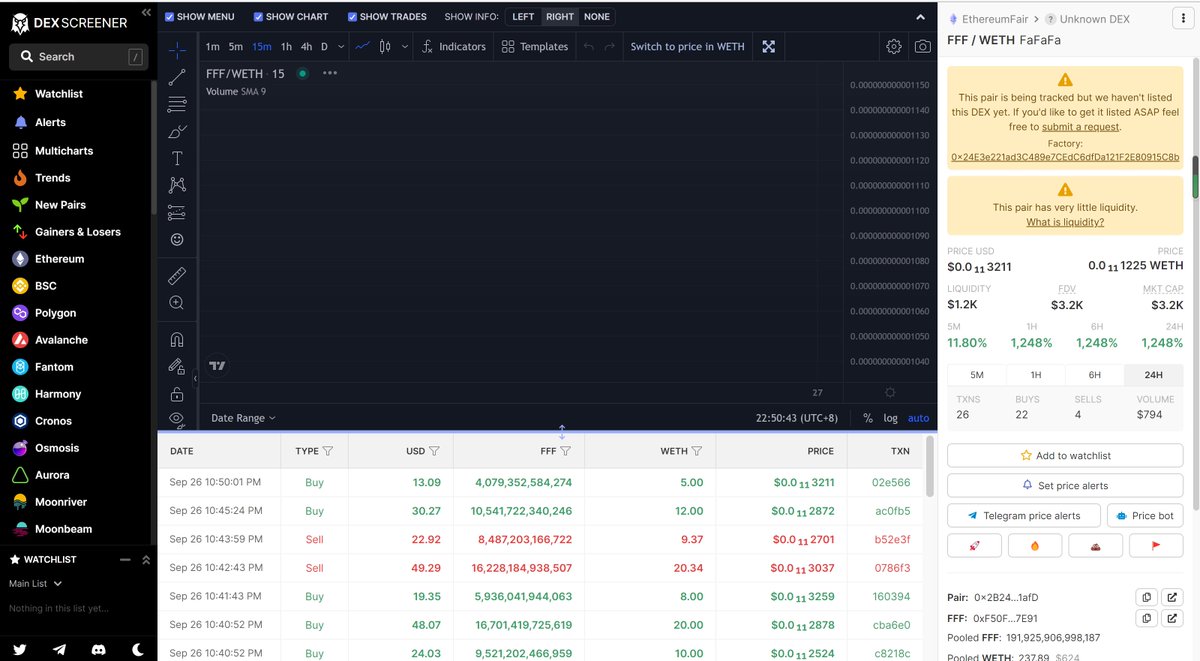Viewport: 1200px width, 661px height.
Task: Open the Fibonacci retracement tool
Action: tap(177, 104)
